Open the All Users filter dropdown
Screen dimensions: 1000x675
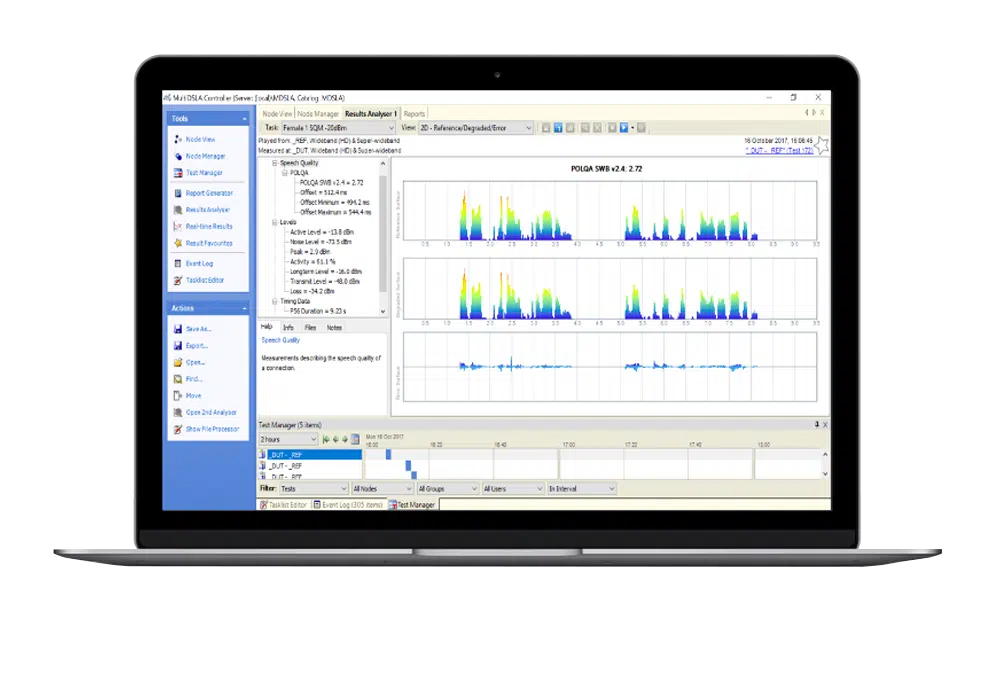tap(513, 489)
